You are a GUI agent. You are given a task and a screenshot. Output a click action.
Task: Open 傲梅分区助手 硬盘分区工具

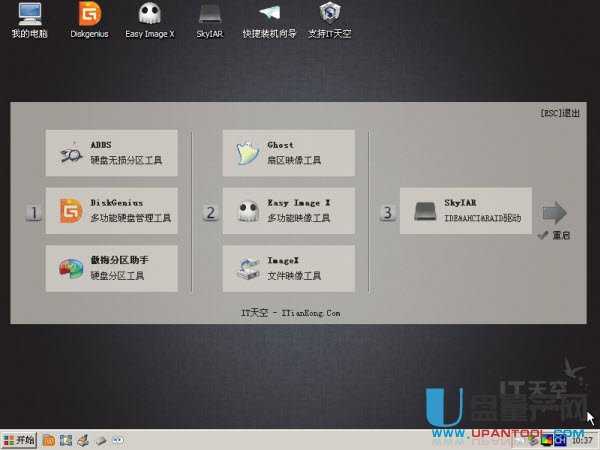point(111,268)
